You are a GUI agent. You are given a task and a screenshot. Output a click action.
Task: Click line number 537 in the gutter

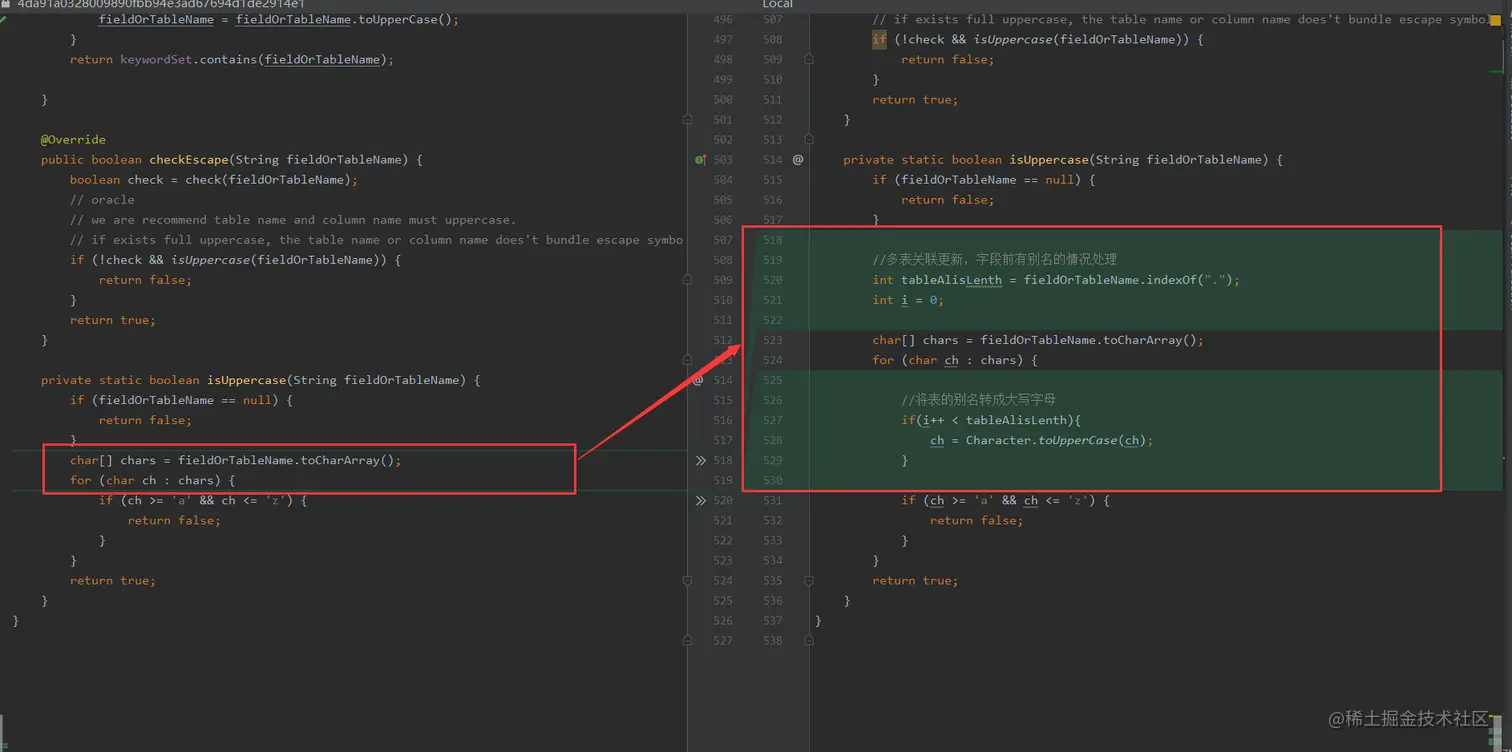point(773,620)
